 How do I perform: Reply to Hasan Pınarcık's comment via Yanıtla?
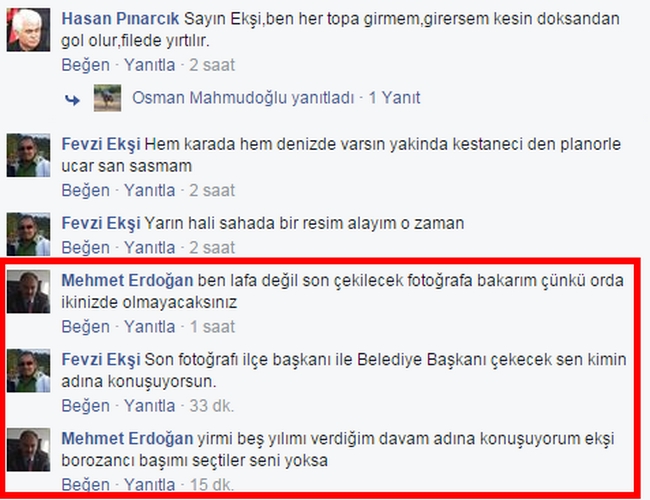pos(150,65)
